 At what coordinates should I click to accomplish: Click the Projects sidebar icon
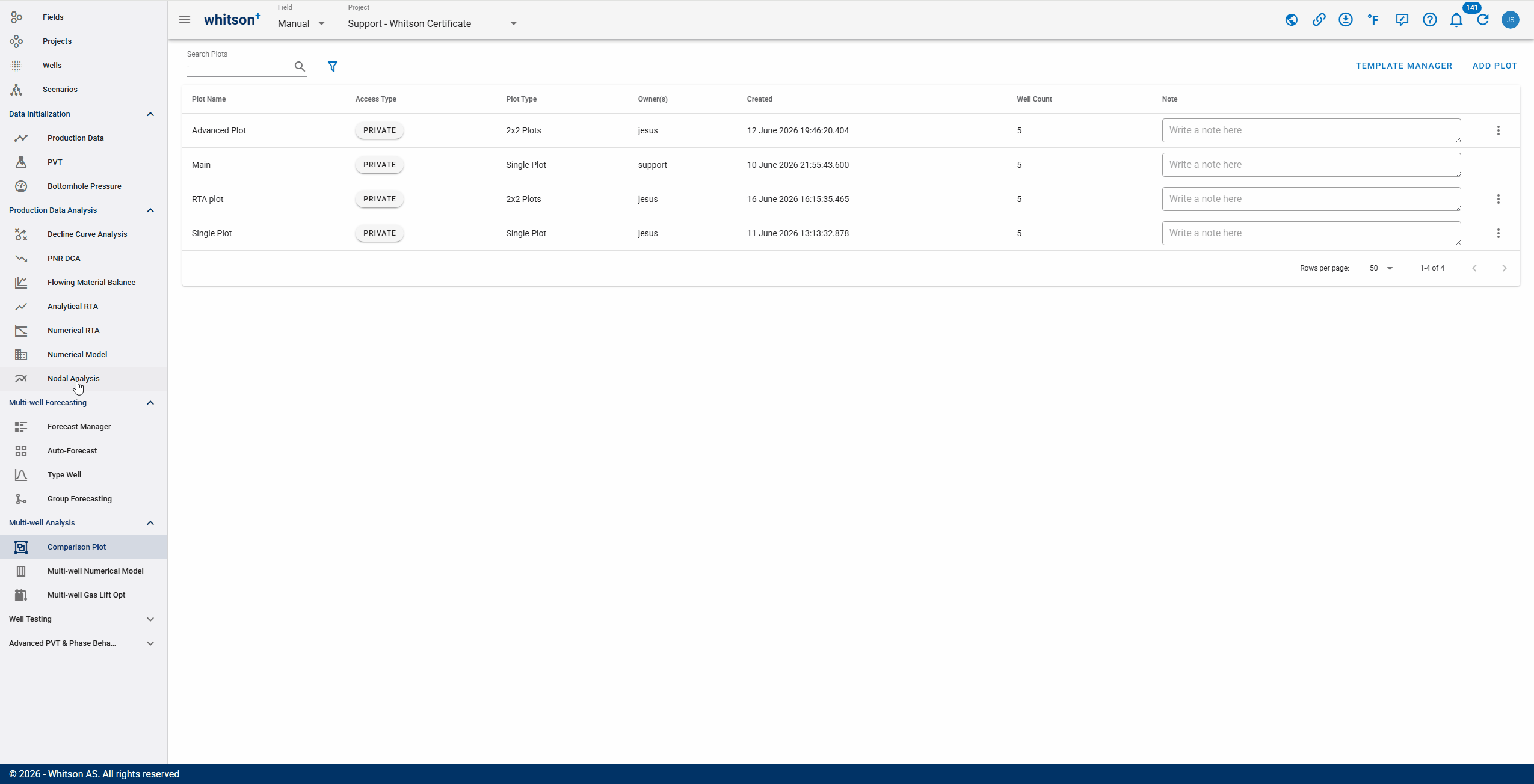[16, 41]
